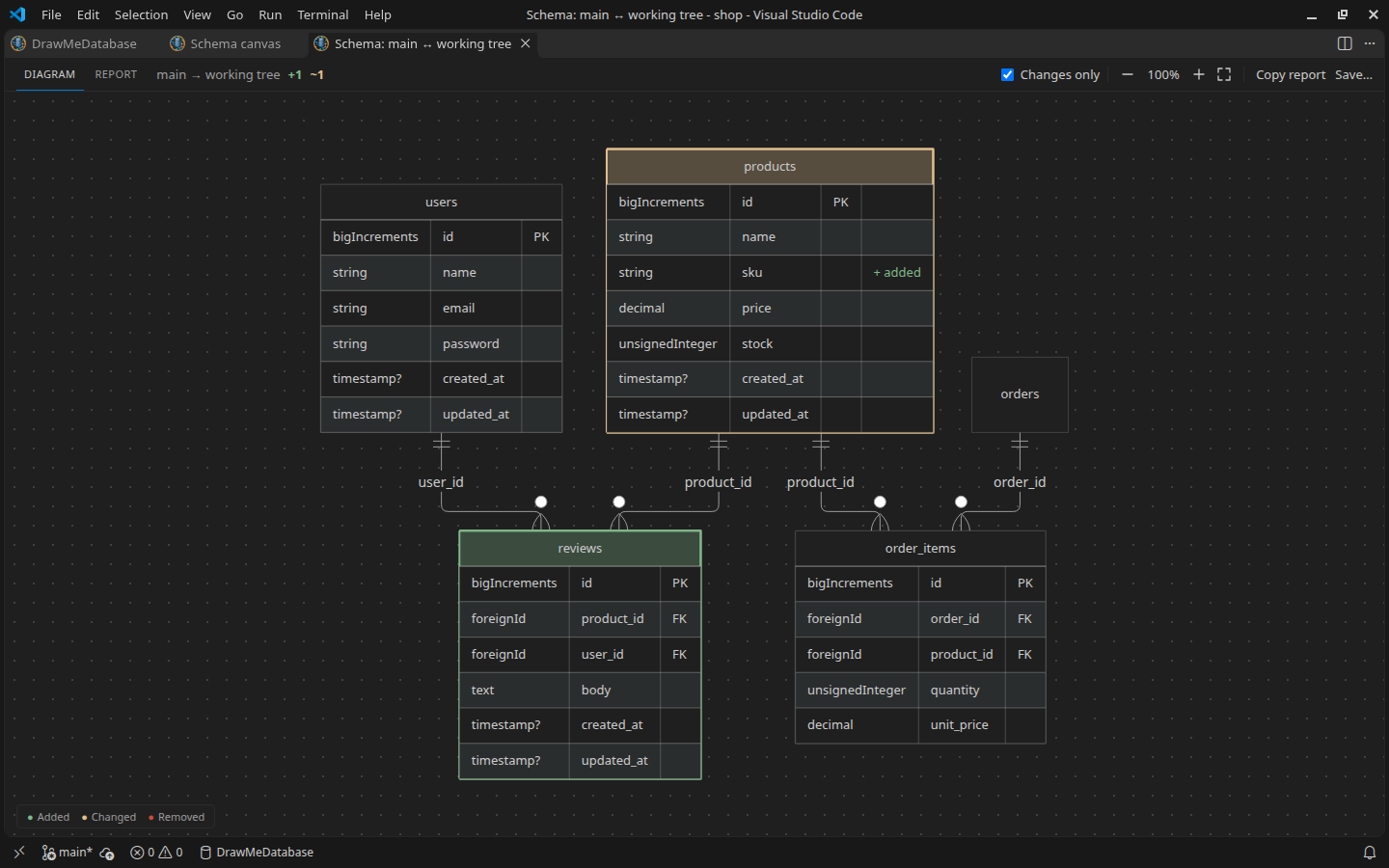Split the editor with layout icon
Image resolution: width=1389 pixels, height=868 pixels.
click(x=1345, y=43)
